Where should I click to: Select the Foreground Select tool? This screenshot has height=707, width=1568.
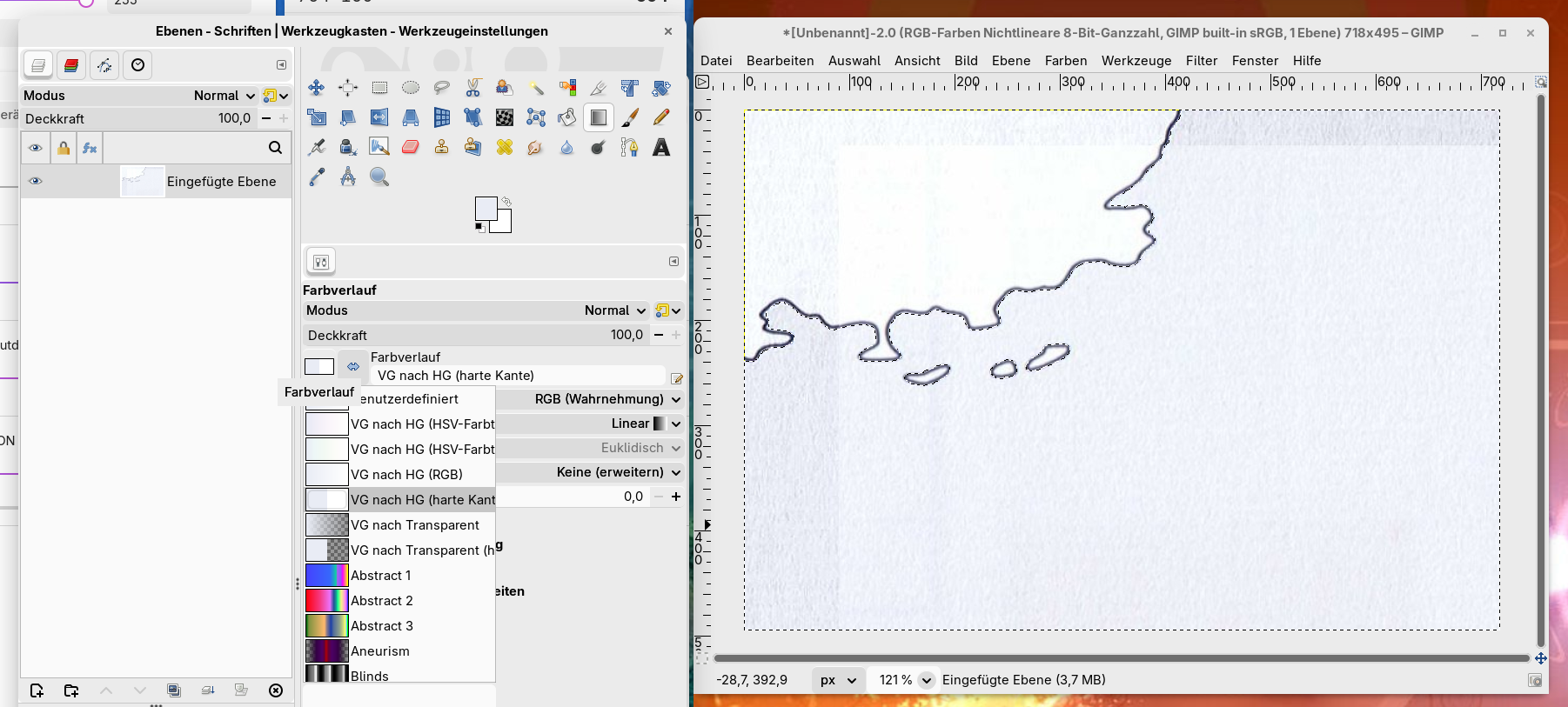point(505,88)
